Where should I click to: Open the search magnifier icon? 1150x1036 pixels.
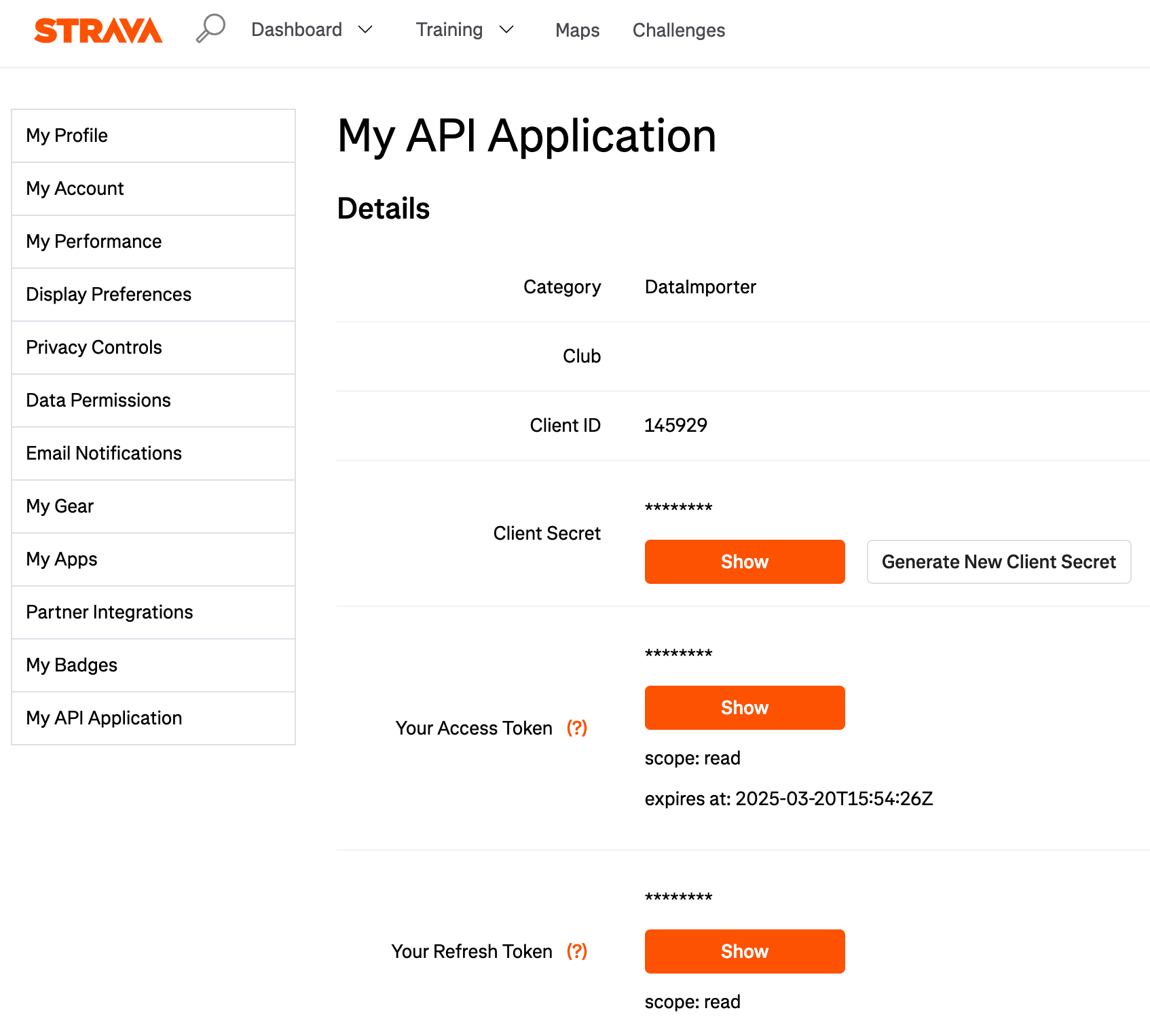pos(210,29)
